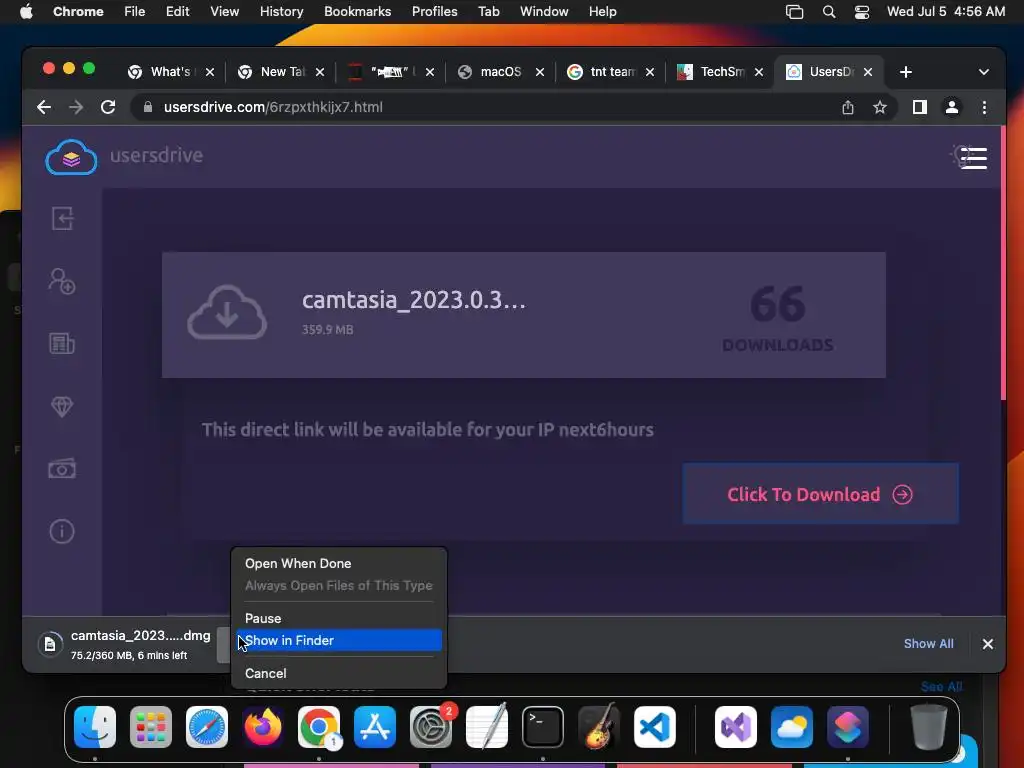Open the Apple menu
This screenshot has width=1024, height=768.
[26, 12]
